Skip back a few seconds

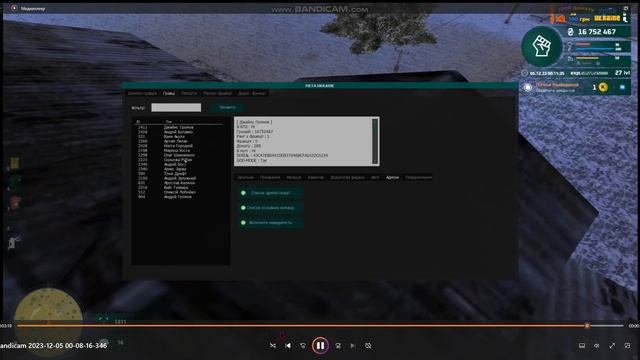[303, 346]
